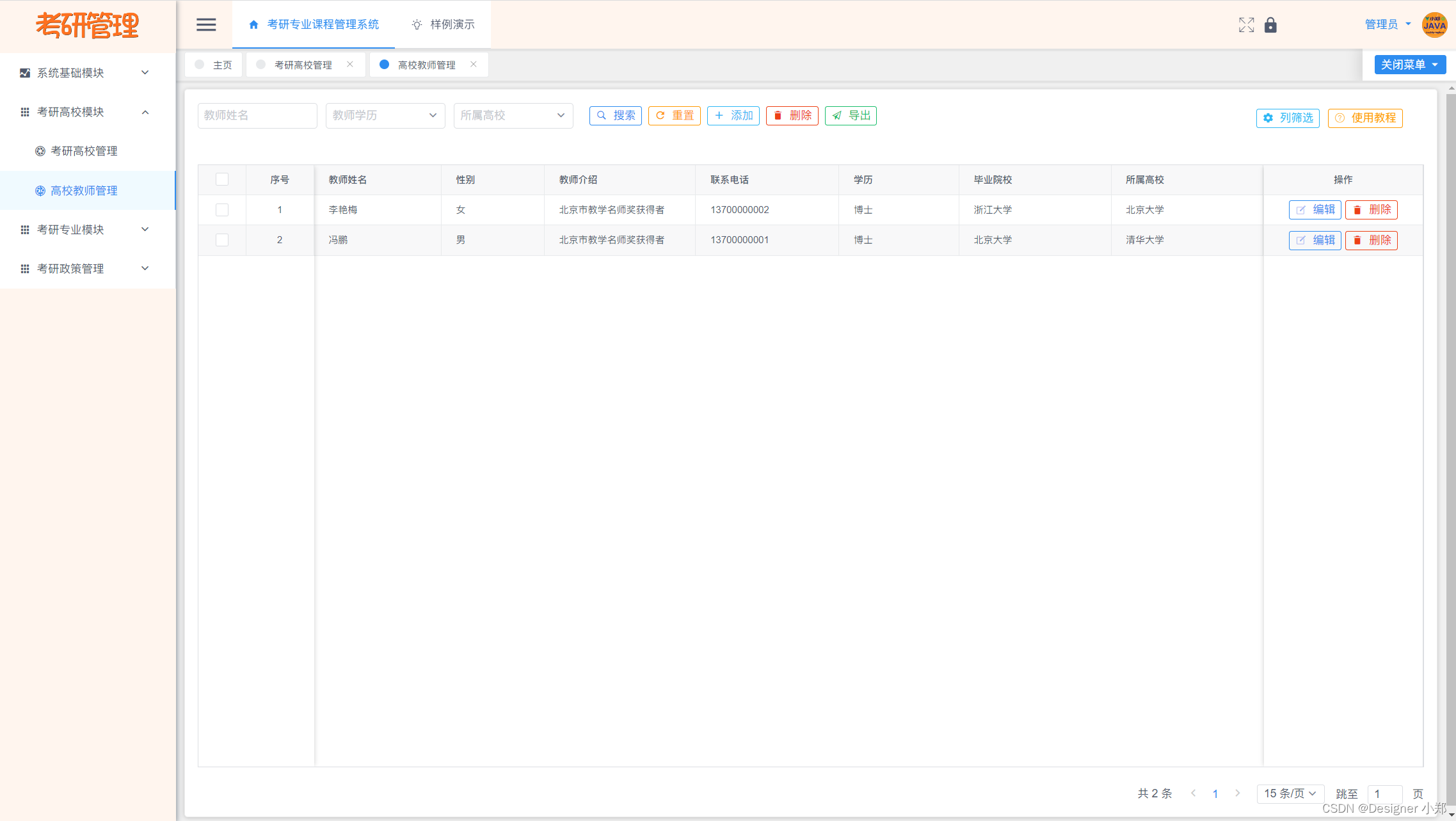This screenshot has height=821, width=1456.
Task: Open the 所属高校 dropdown
Action: coord(513,115)
